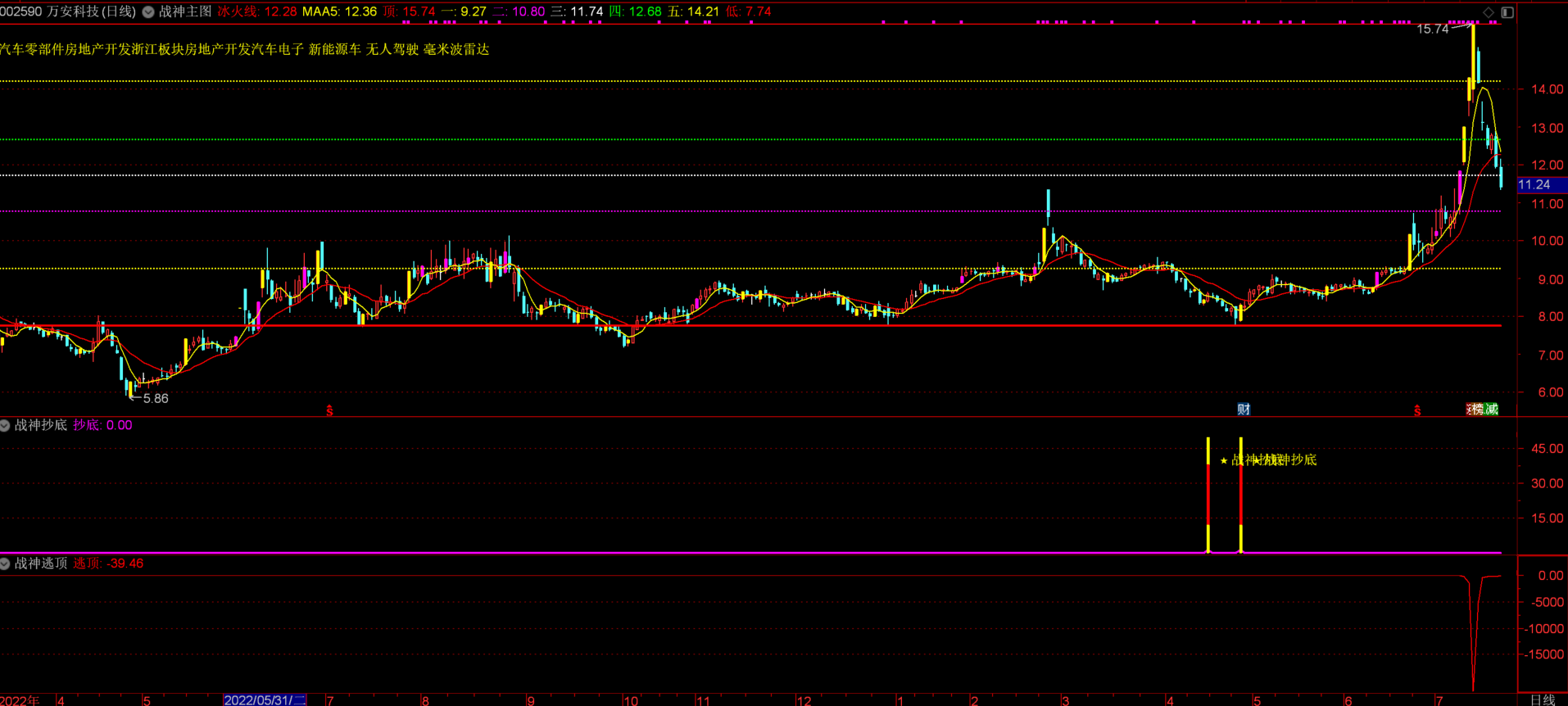1568x706 pixels.
Task: Click the 5.86 low price annotation
Action: (x=156, y=399)
